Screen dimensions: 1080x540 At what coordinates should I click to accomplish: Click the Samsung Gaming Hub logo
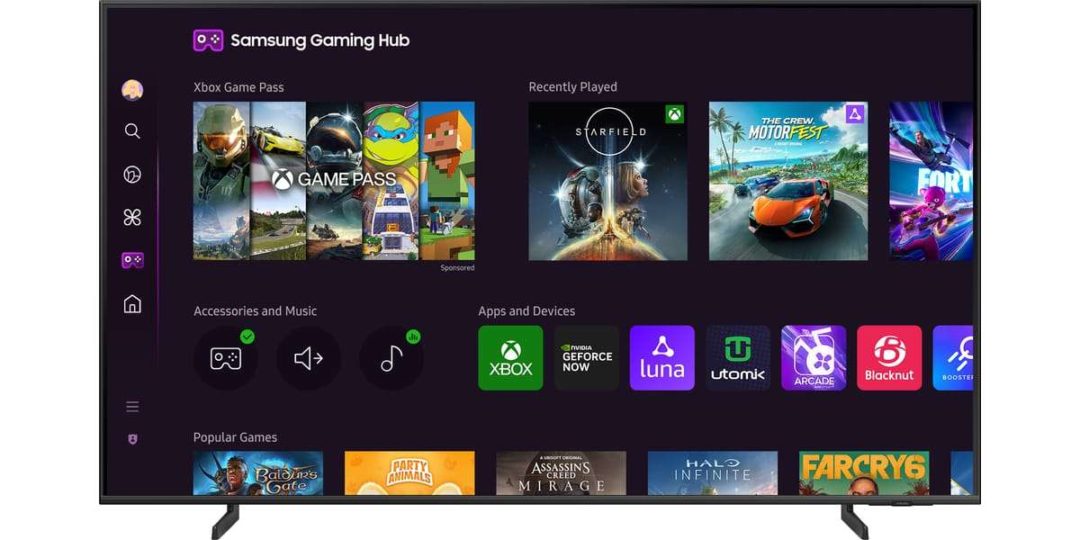pyautogui.click(x=208, y=41)
